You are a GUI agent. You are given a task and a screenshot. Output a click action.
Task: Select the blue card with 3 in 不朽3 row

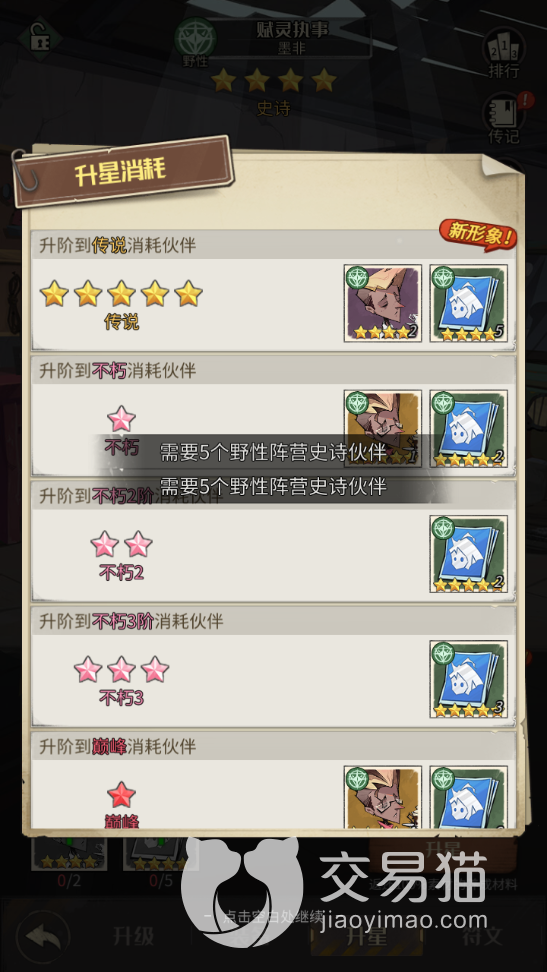pyautogui.click(x=468, y=679)
